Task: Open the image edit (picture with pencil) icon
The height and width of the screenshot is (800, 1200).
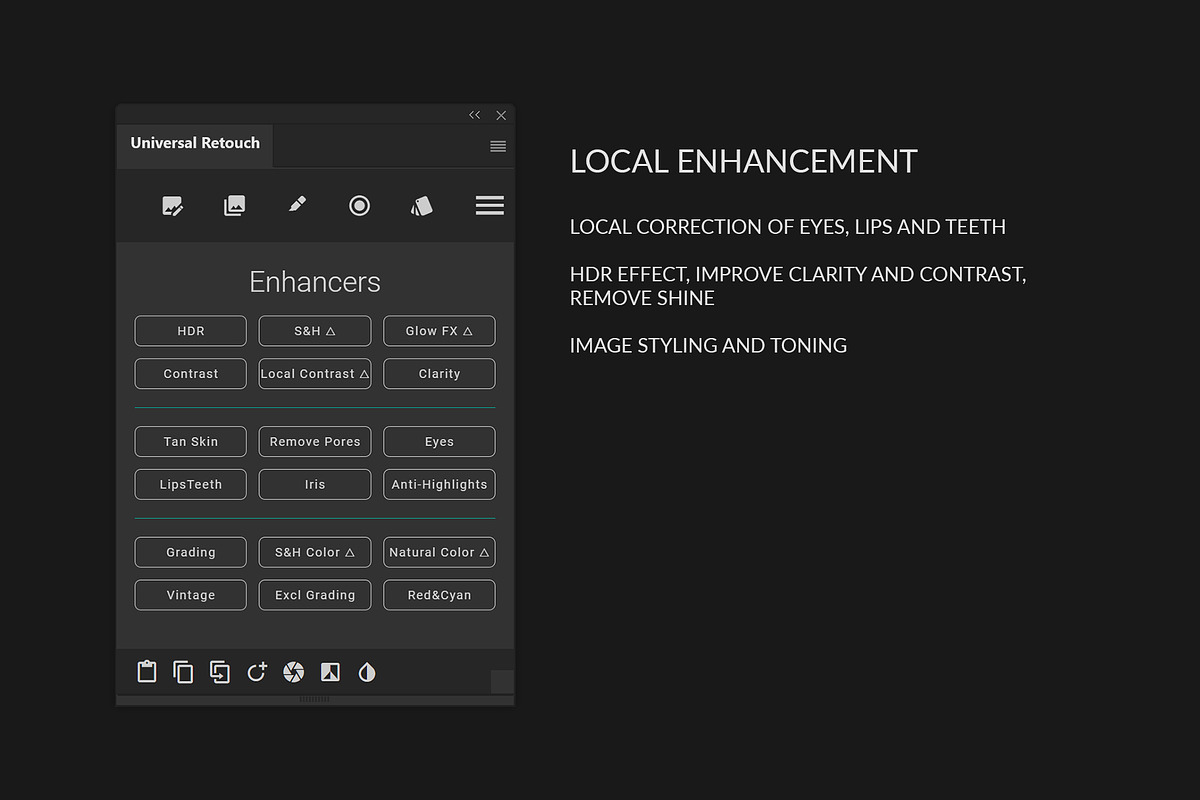Action: (173, 206)
